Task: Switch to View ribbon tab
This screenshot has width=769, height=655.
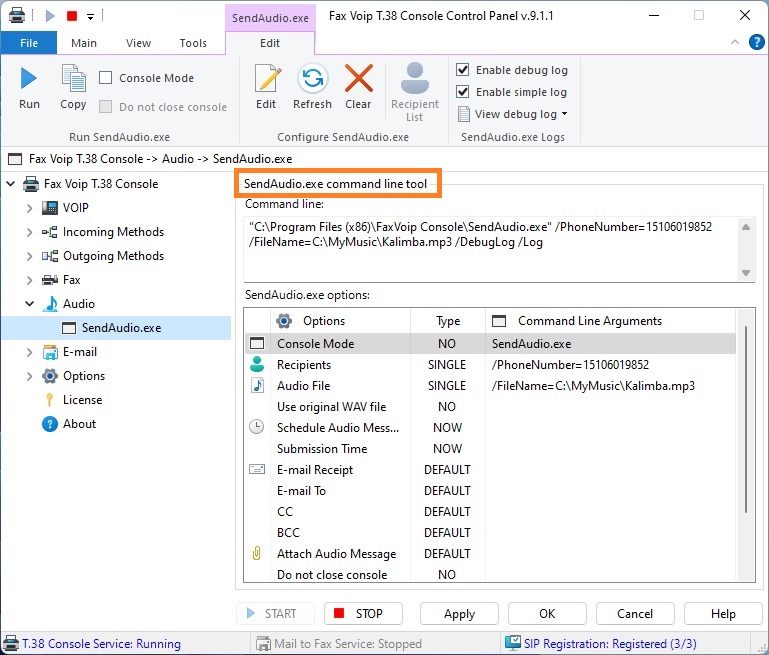Action: [x=138, y=43]
